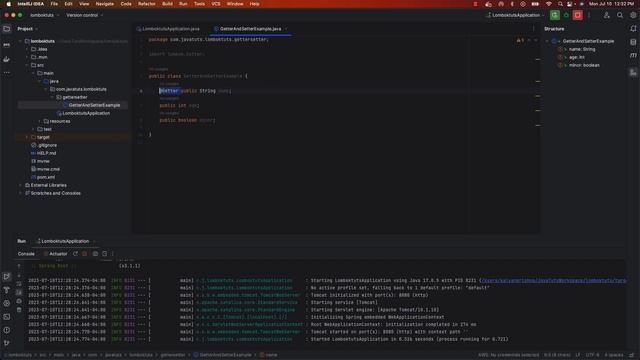Open the Build menu
The image size is (640, 360).
click(x=167, y=4)
